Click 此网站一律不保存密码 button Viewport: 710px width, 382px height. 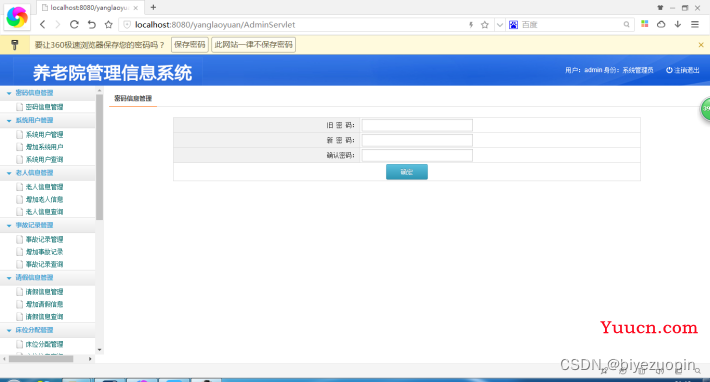254,44
